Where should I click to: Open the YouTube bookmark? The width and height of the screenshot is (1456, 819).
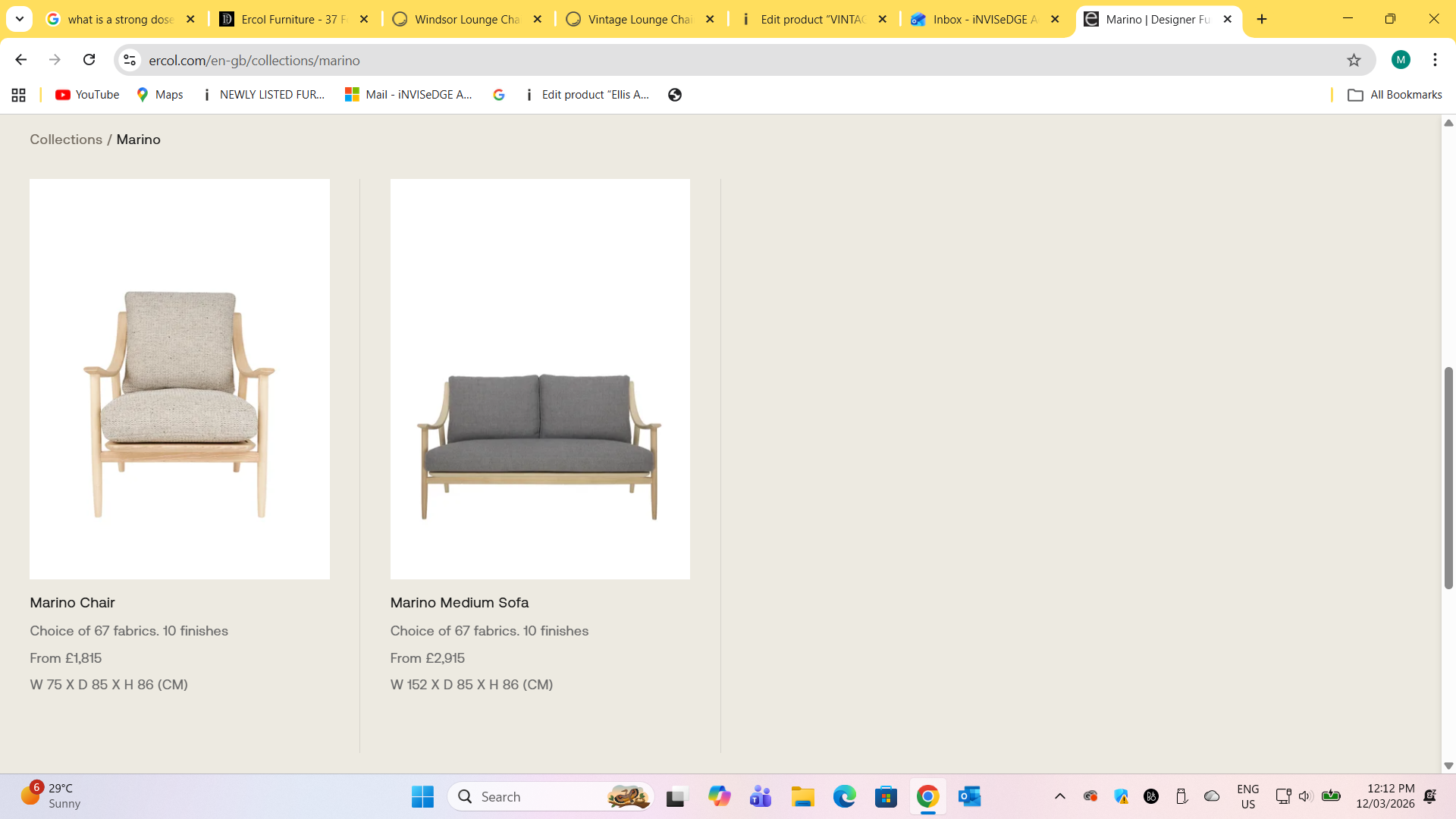click(x=87, y=95)
